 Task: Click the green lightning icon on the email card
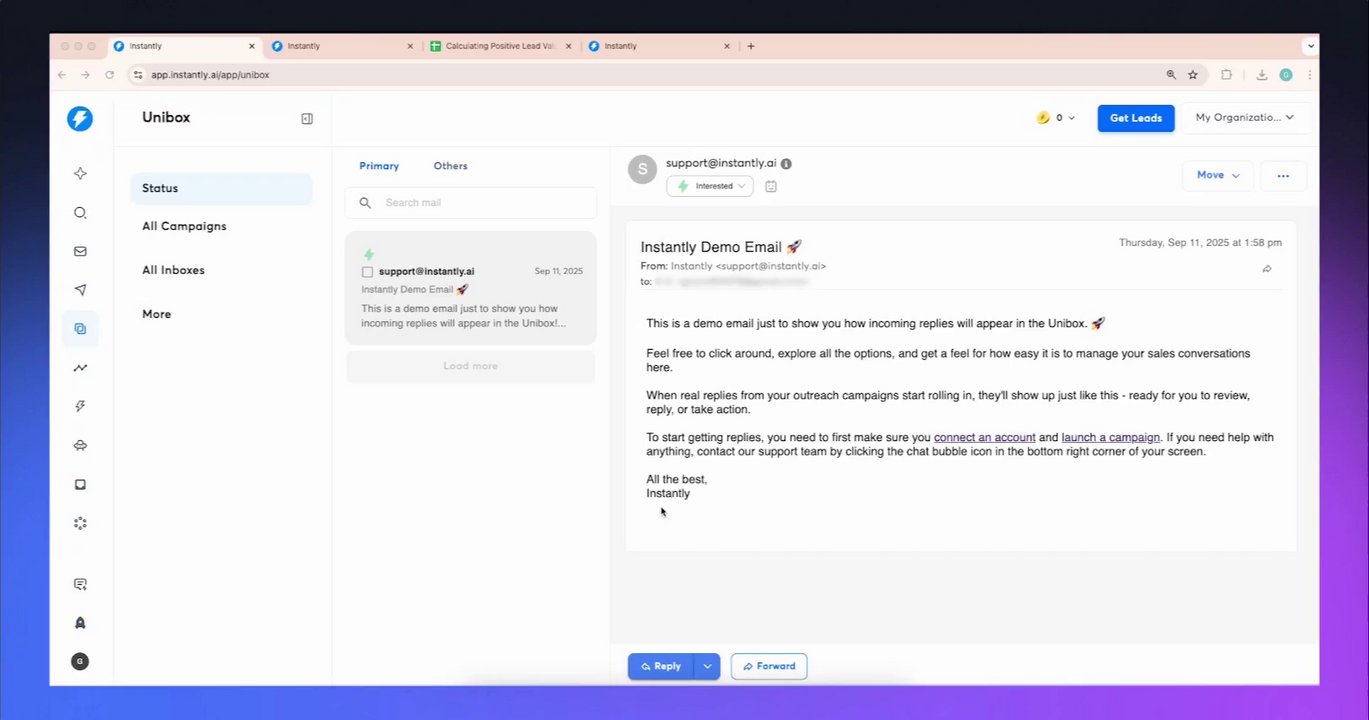point(369,255)
